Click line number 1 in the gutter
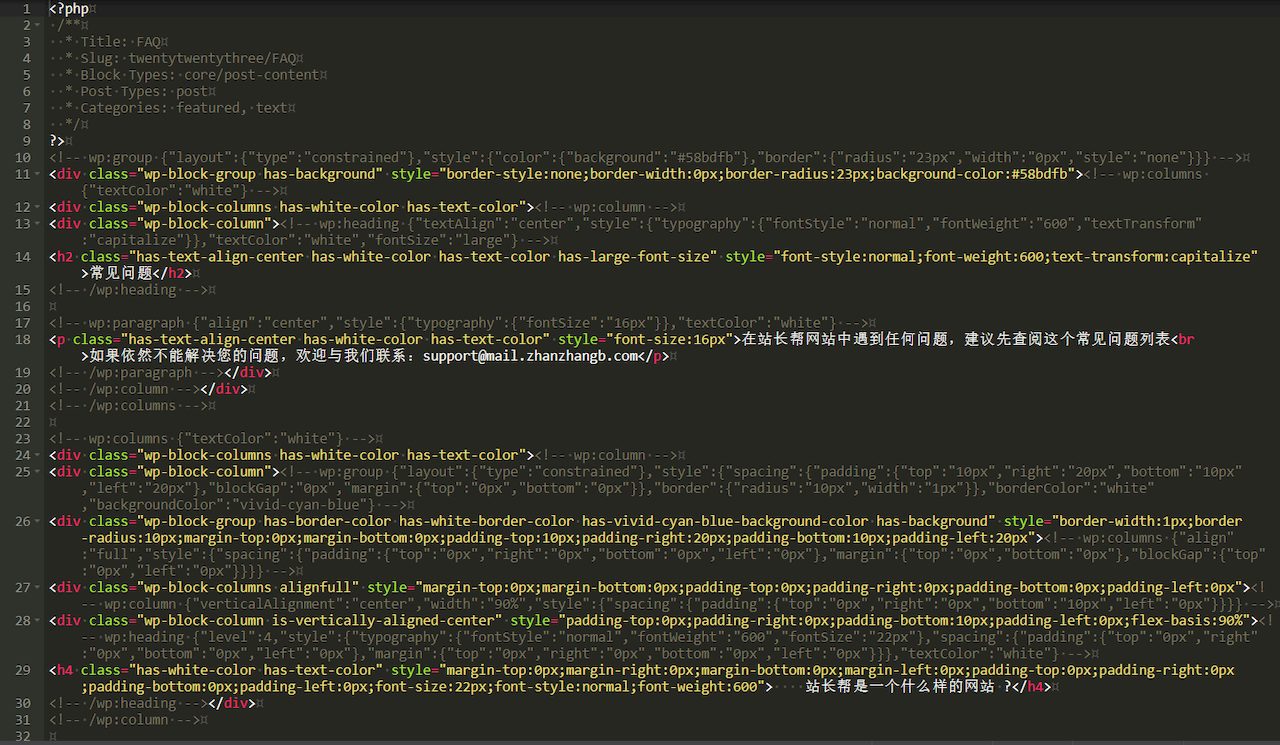 coord(26,9)
